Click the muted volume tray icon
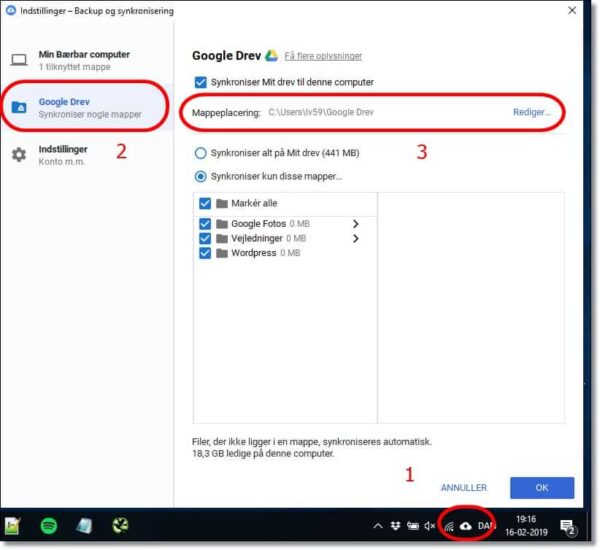The width and height of the screenshot is (600, 550). point(430,526)
